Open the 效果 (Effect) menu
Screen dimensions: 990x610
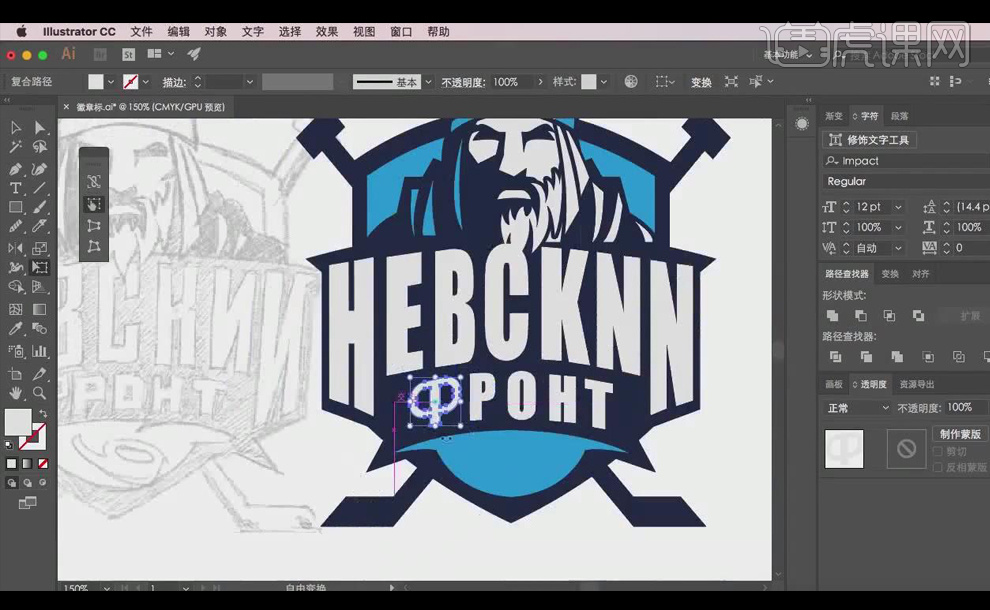click(327, 32)
